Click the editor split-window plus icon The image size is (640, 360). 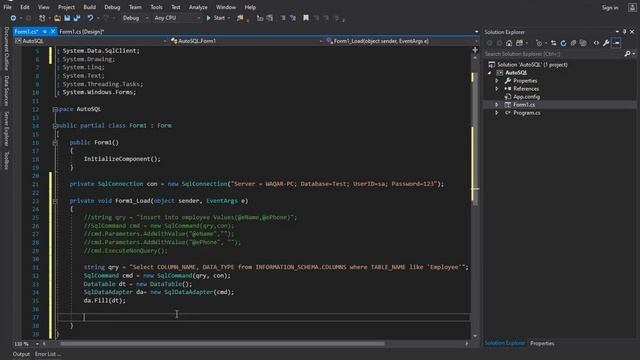[x=475, y=50]
